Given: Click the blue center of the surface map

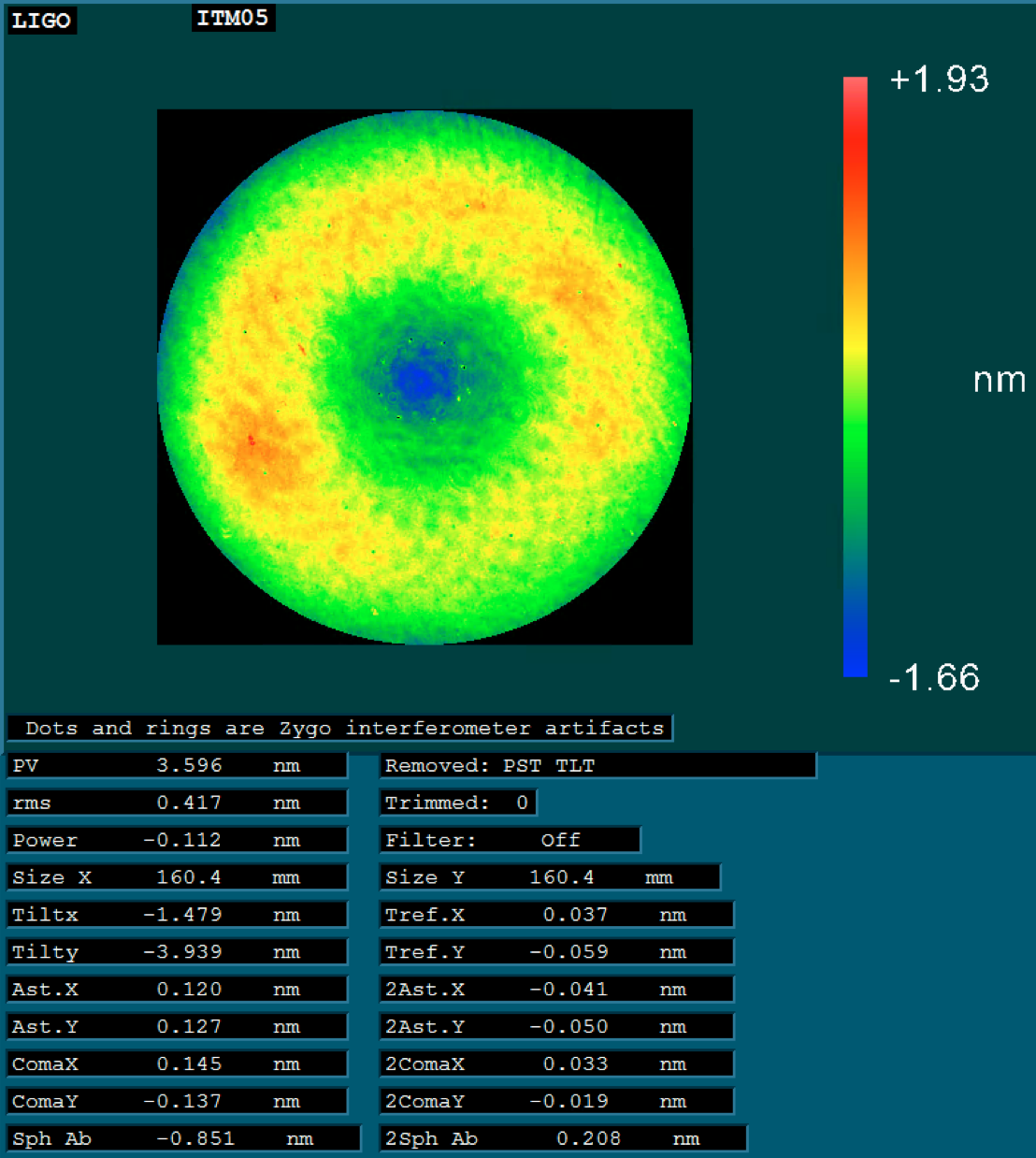Looking at the screenshot, I should pyautogui.click(x=416, y=380).
